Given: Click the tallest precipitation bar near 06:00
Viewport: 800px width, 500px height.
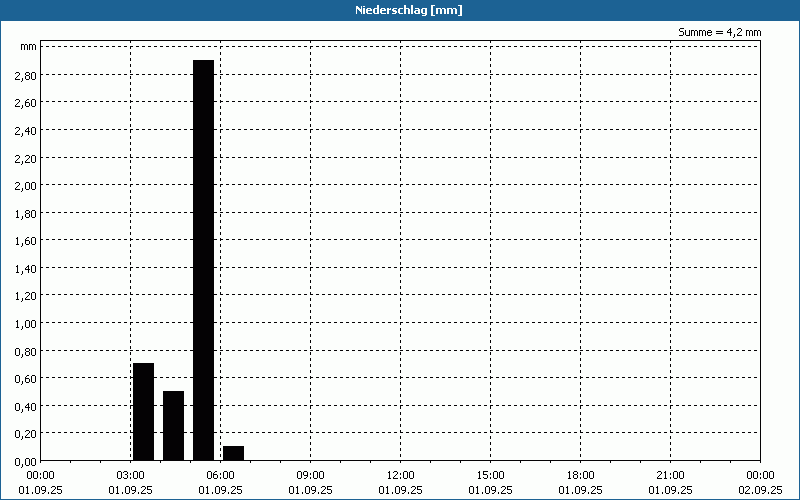Looking at the screenshot, I should (203, 260).
